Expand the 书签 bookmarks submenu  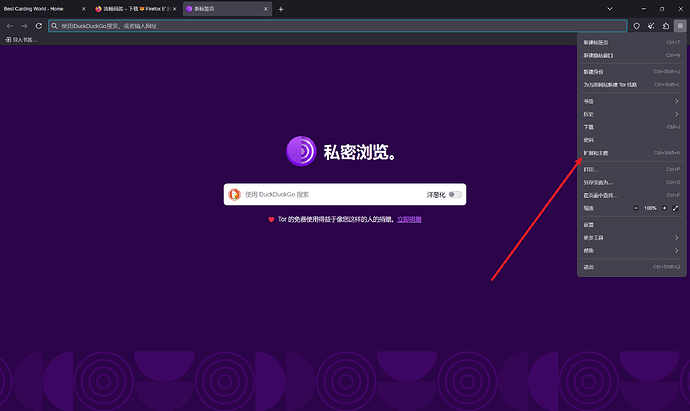click(631, 101)
